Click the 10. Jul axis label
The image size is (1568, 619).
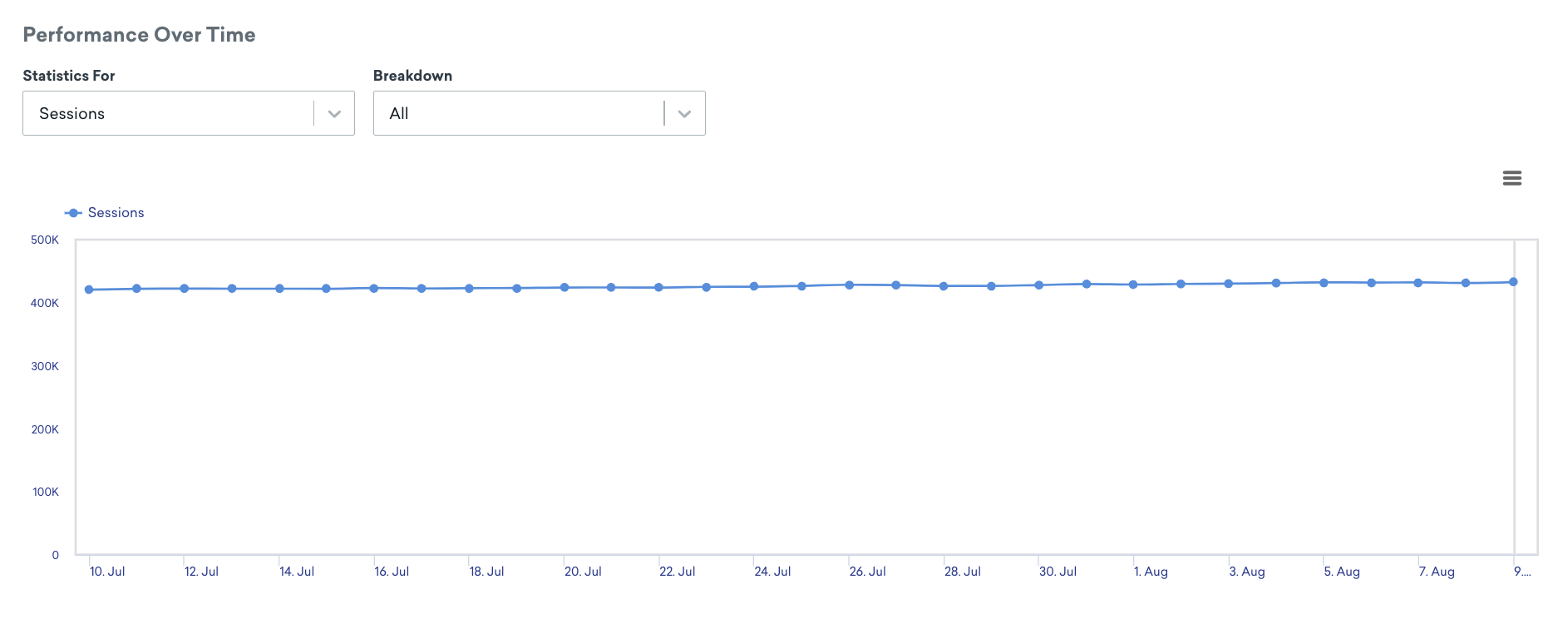point(107,572)
